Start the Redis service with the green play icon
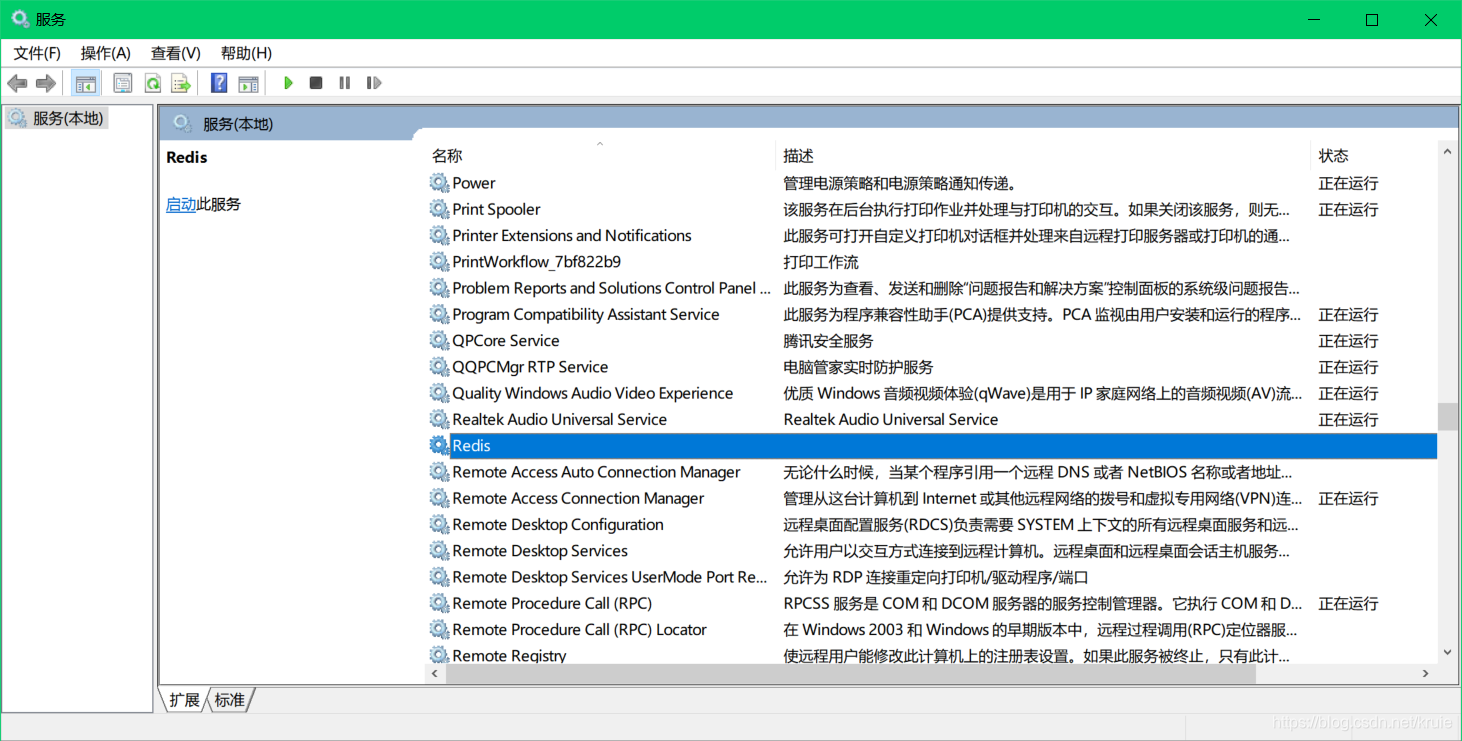1462x741 pixels. point(287,82)
